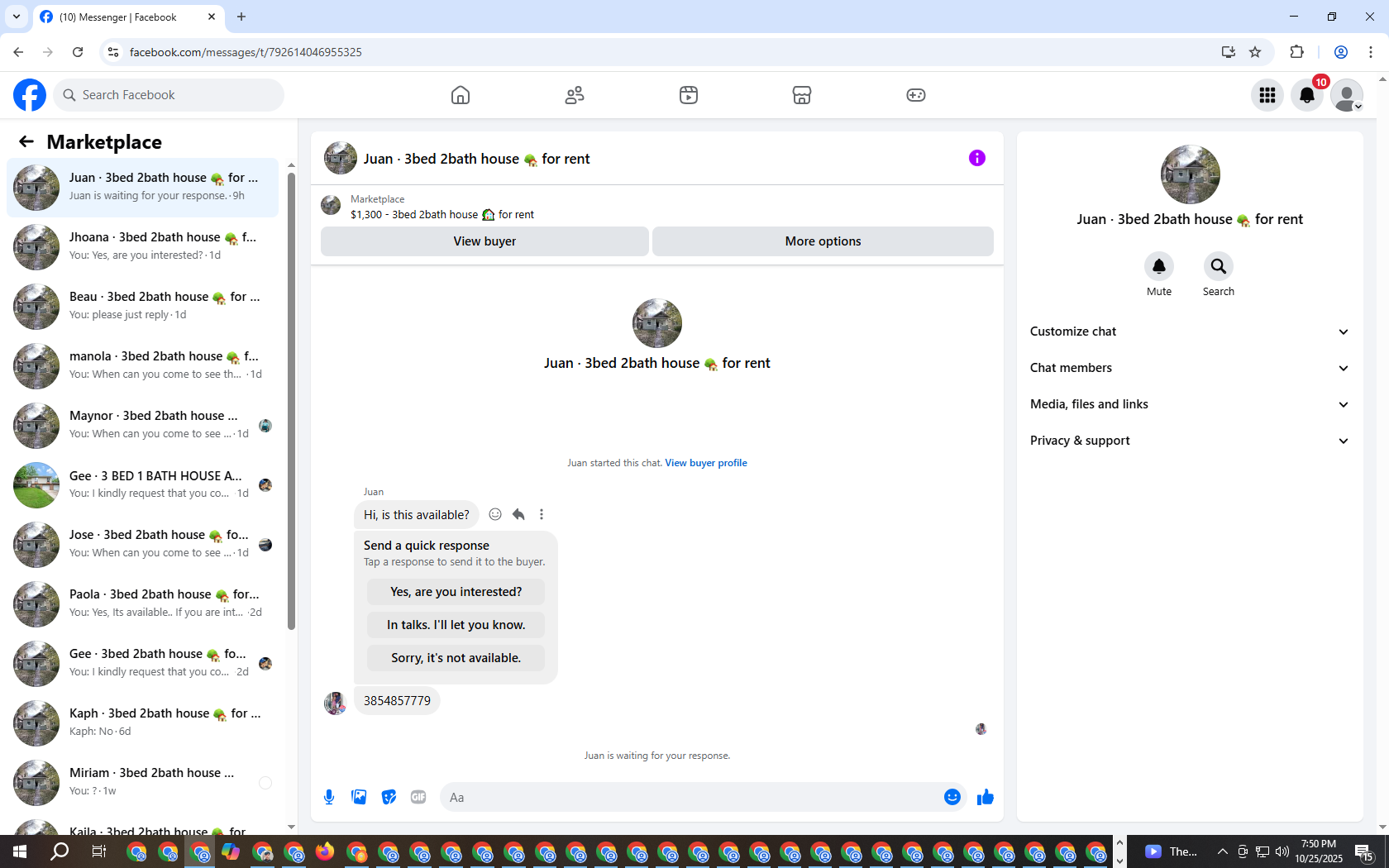The height and width of the screenshot is (868, 1389).
Task: Open the emoji picker in message box
Action: [x=952, y=797]
